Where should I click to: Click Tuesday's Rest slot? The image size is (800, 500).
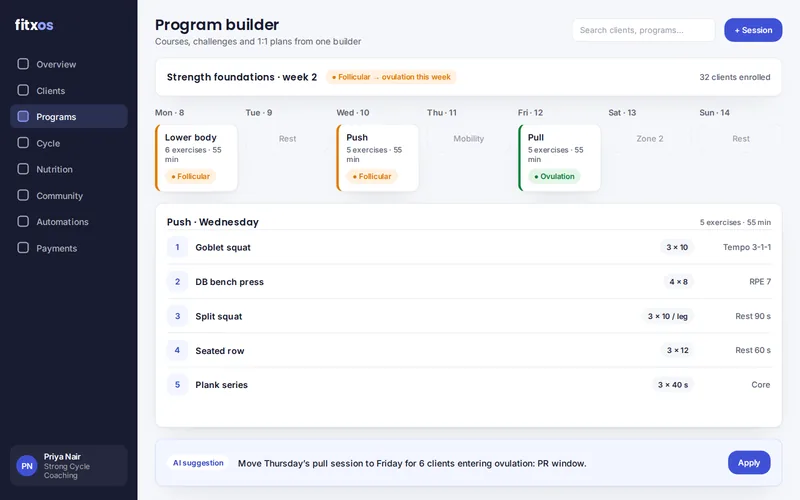point(287,139)
